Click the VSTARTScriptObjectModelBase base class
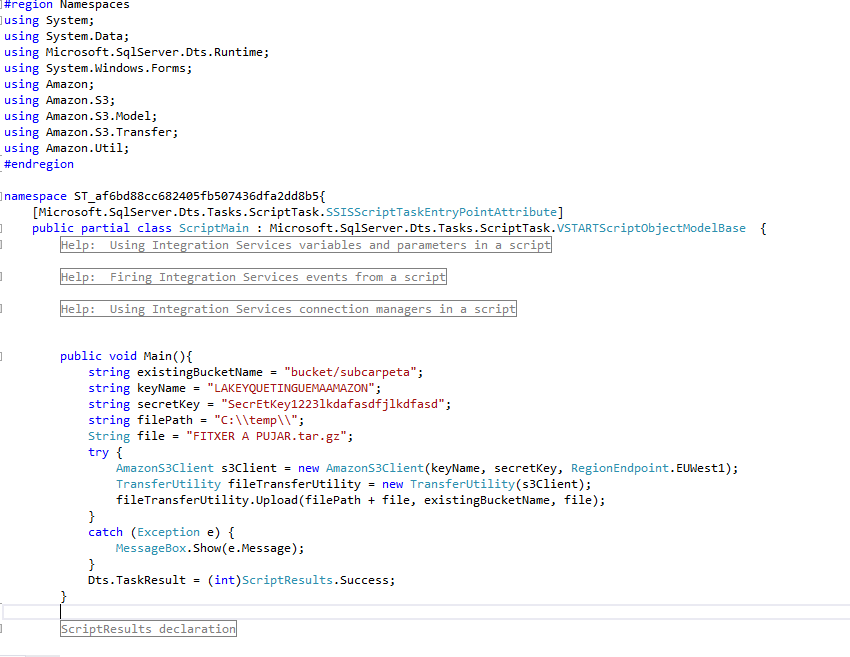The height and width of the screenshot is (657, 850). click(x=651, y=228)
